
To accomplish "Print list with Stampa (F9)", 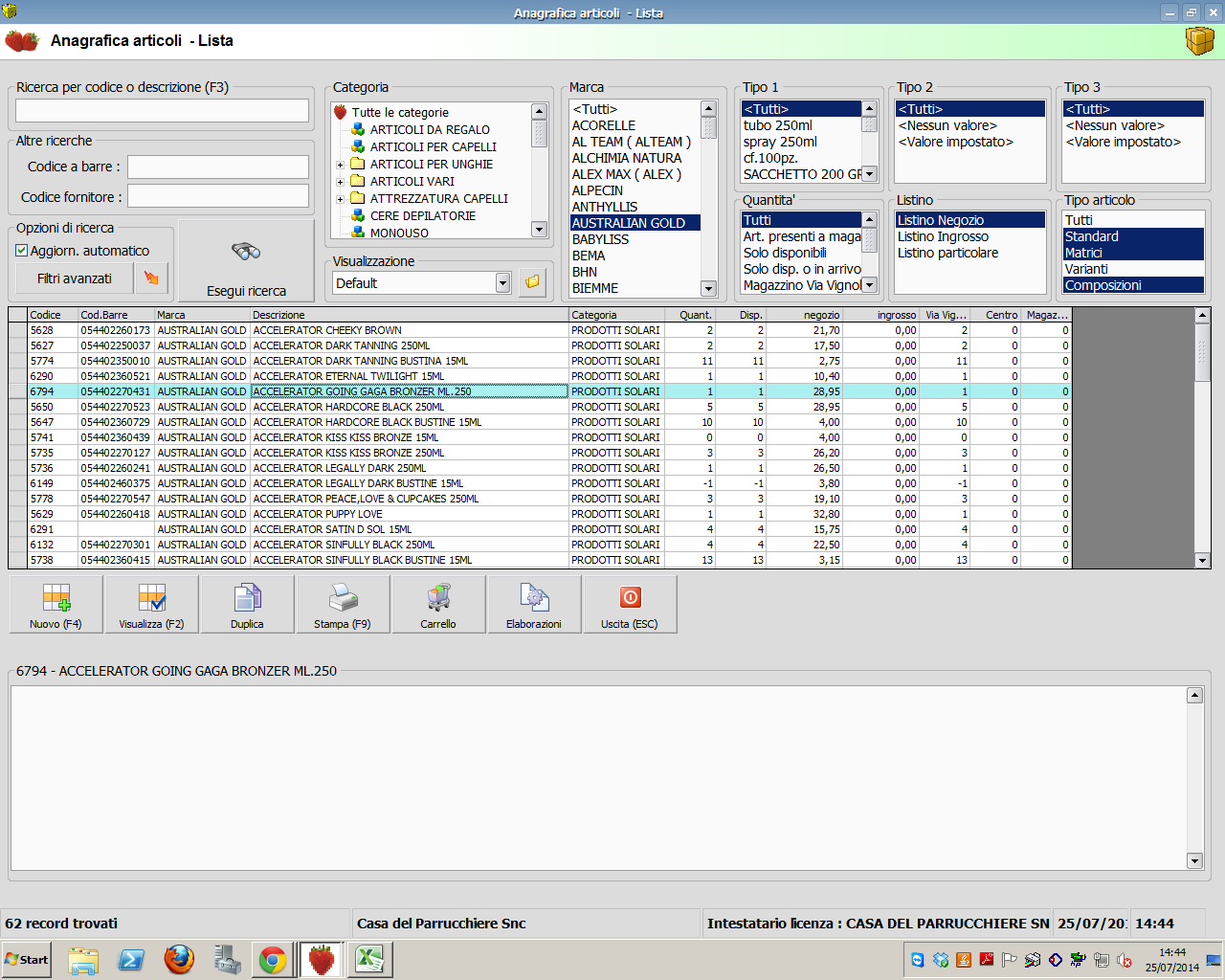I will (343, 604).
